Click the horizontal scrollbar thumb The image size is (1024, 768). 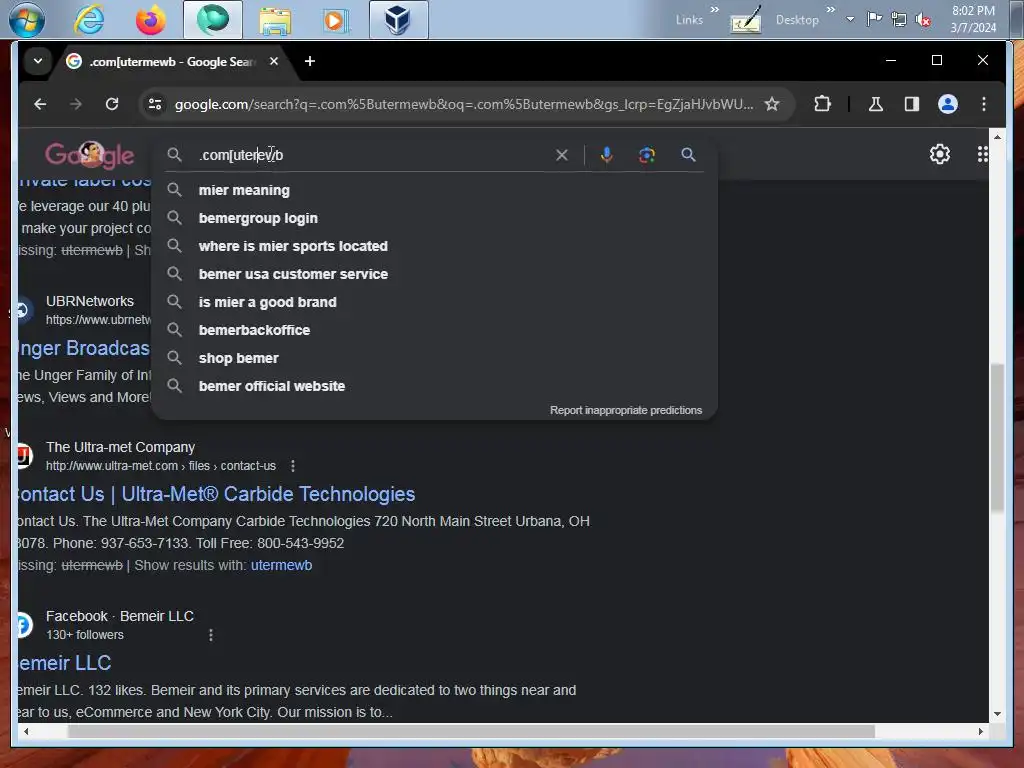[471, 732]
